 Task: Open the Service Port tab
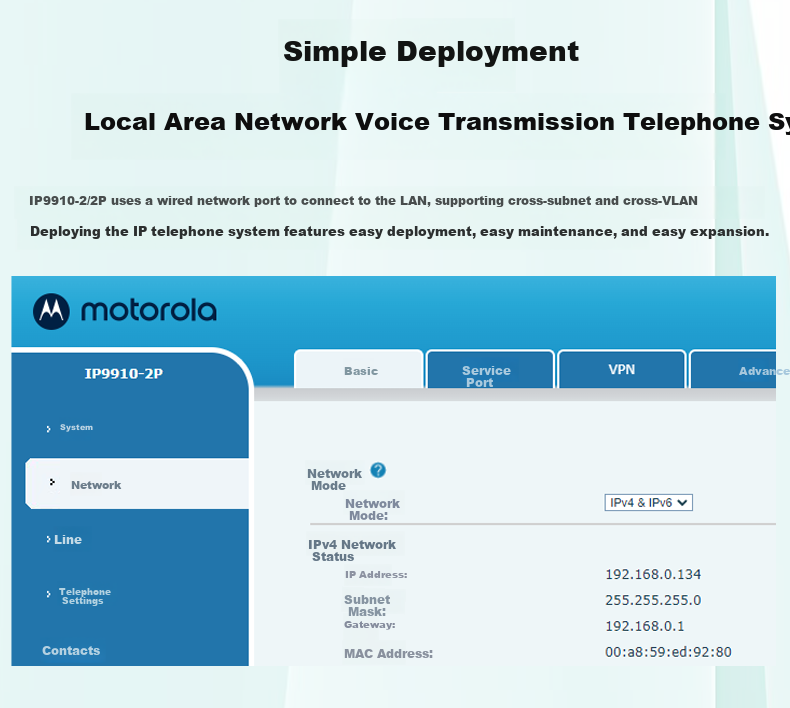(490, 370)
